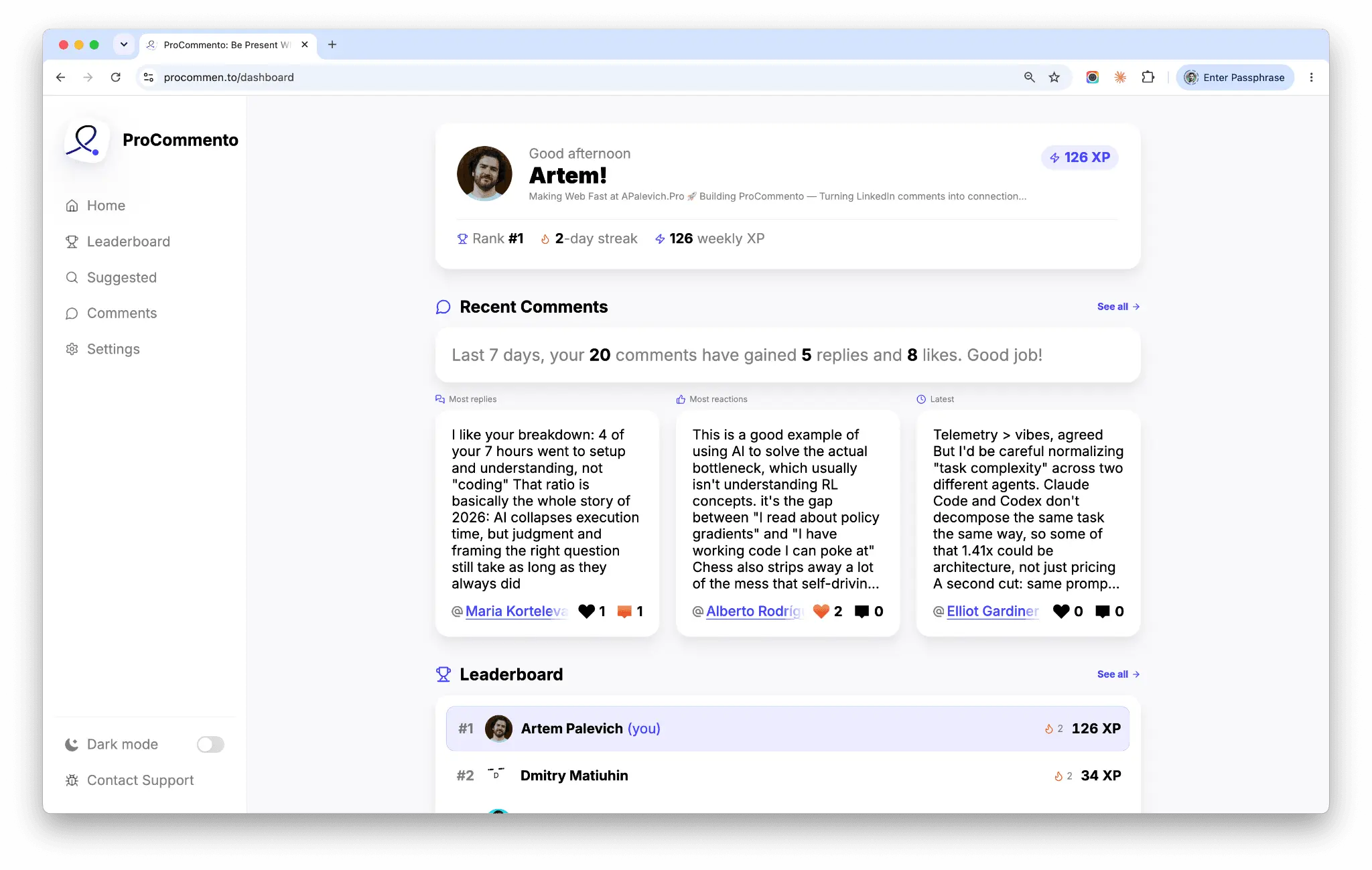This screenshot has height=870, width=1372.
Task: Click the 2-day streak stat
Action: click(x=589, y=238)
